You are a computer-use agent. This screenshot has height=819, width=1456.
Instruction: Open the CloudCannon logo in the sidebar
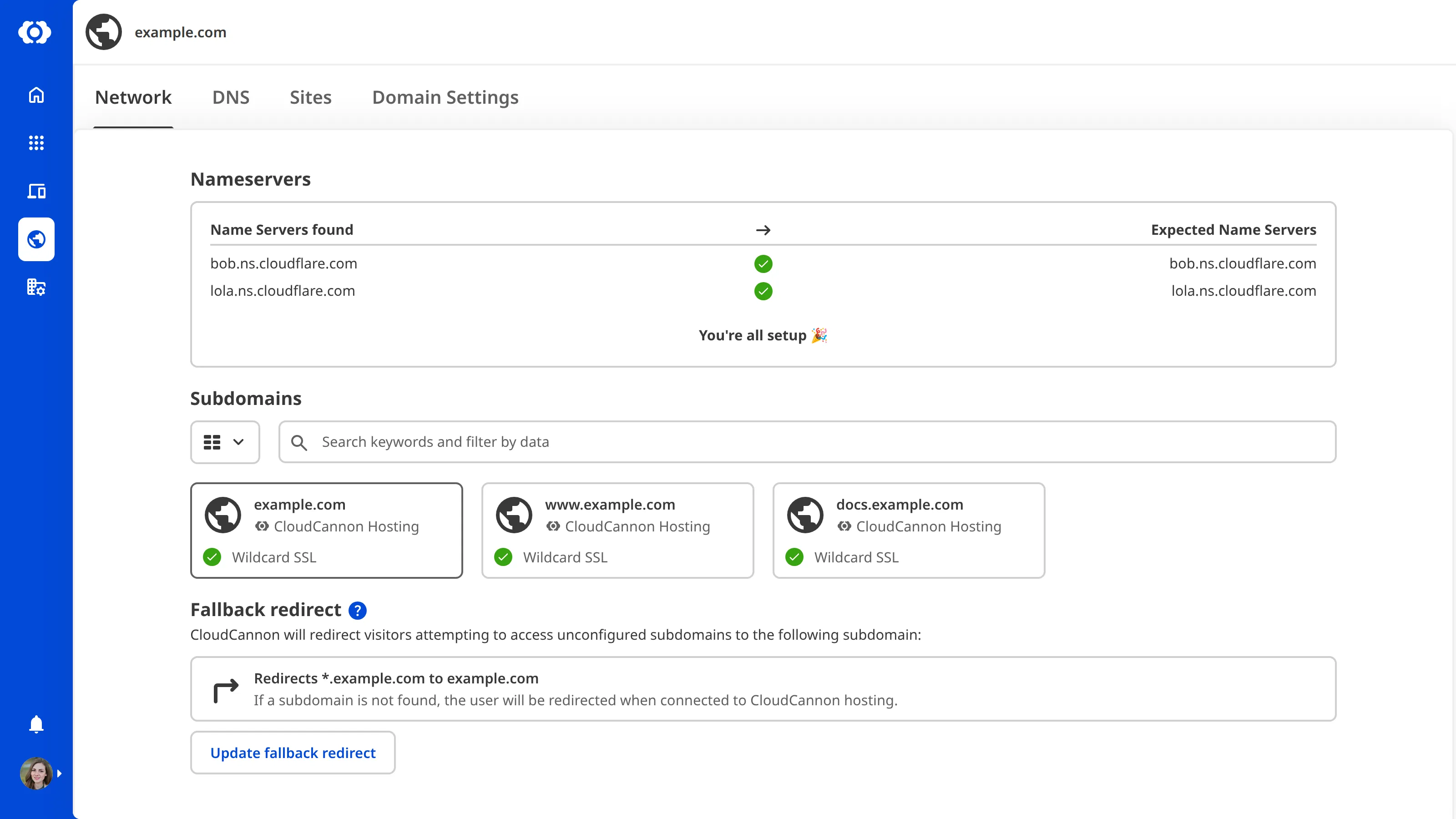click(35, 32)
